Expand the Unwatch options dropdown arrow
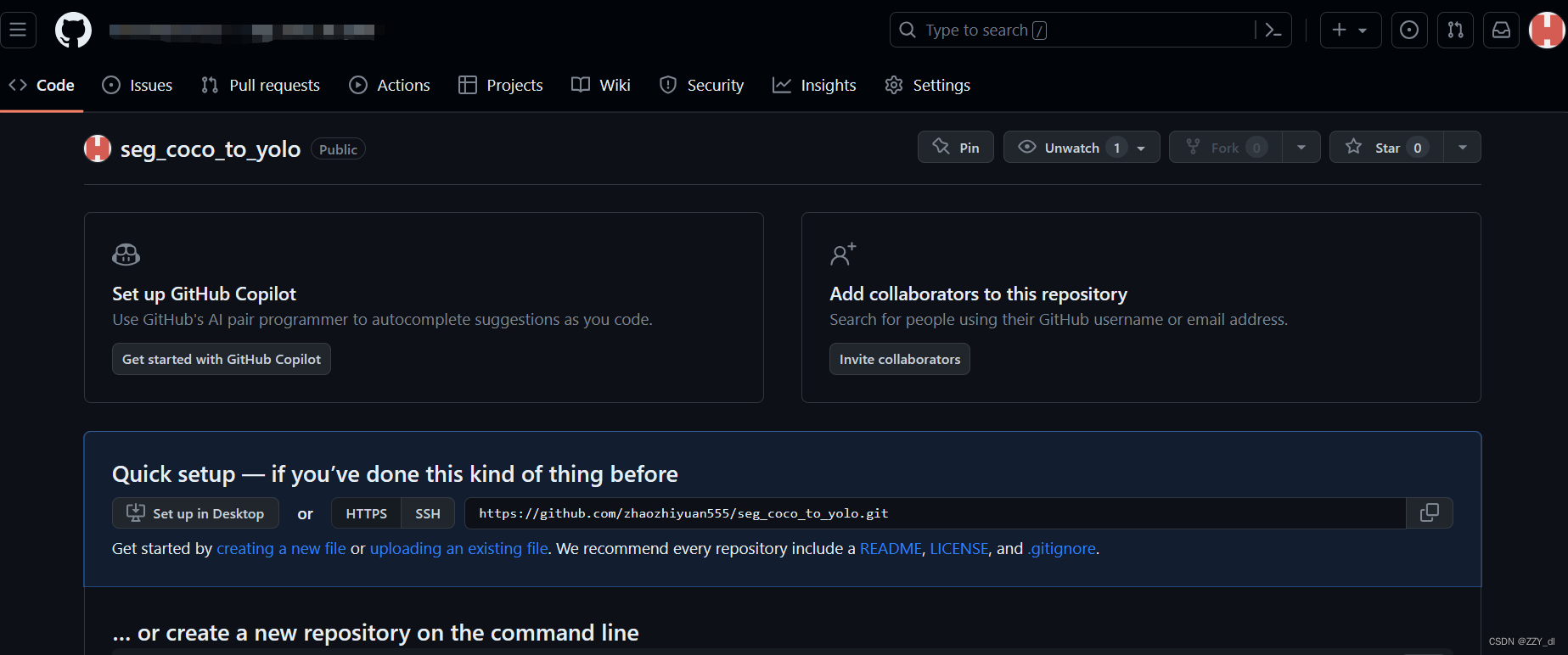The height and width of the screenshot is (655, 1568). [1142, 148]
